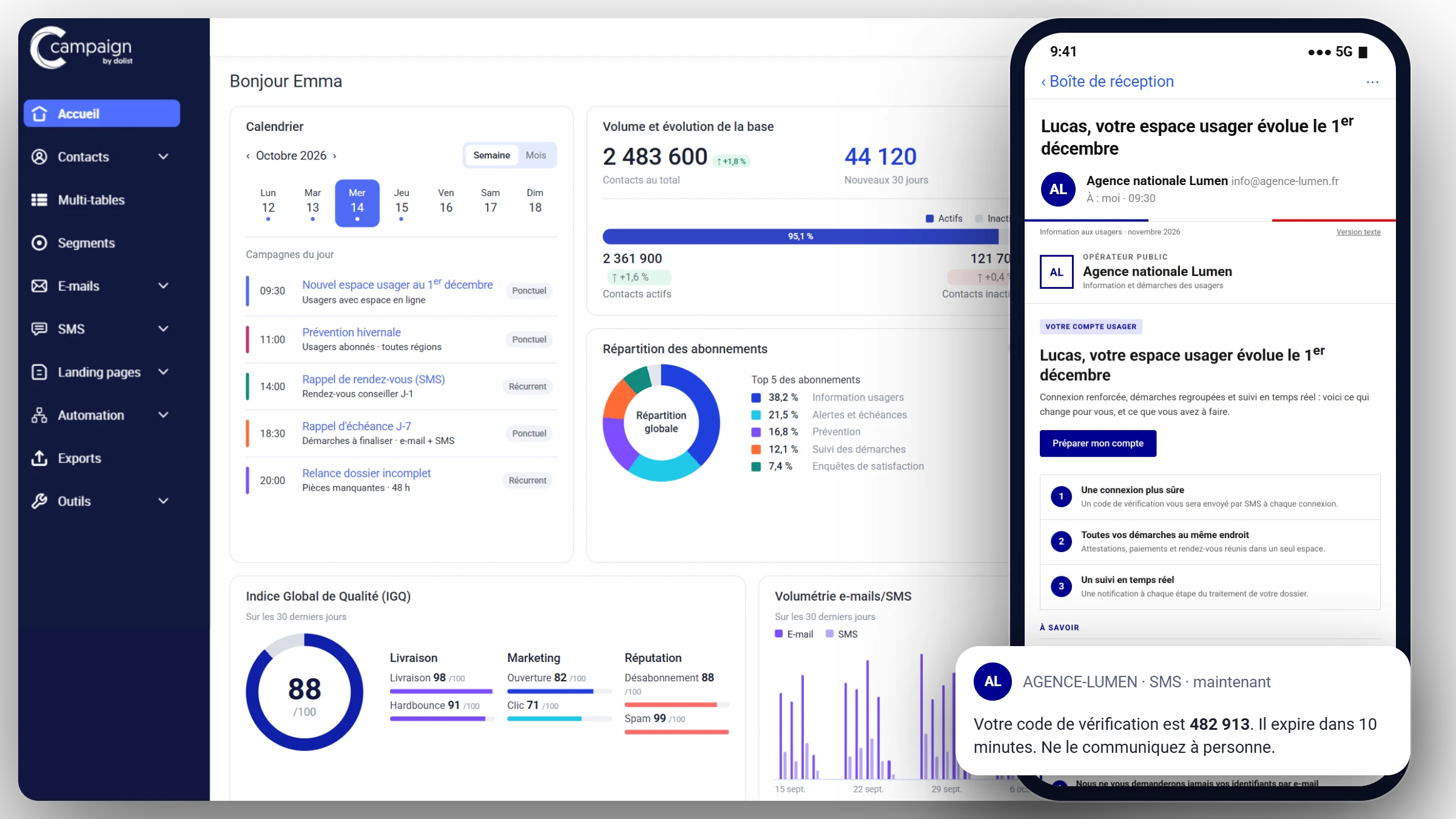This screenshot has width=1456, height=819.
Task: Click the Exports upload icon
Action: [x=39, y=458]
